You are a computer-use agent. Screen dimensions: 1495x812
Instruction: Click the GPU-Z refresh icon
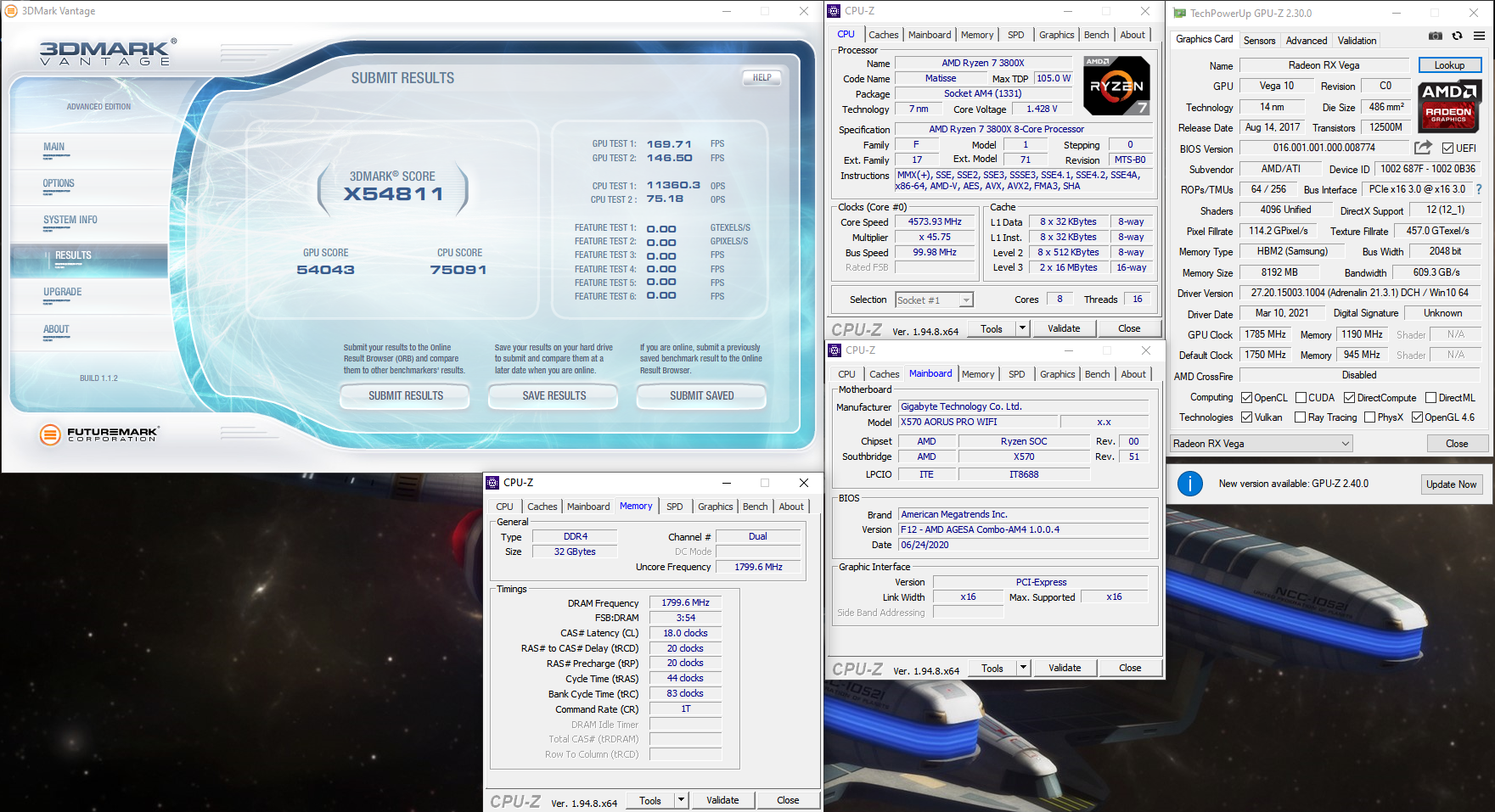click(1457, 36)
